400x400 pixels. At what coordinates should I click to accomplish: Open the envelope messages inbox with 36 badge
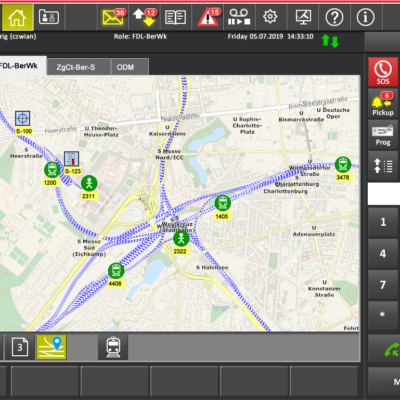pyautogui.click(x=113, y=17)
